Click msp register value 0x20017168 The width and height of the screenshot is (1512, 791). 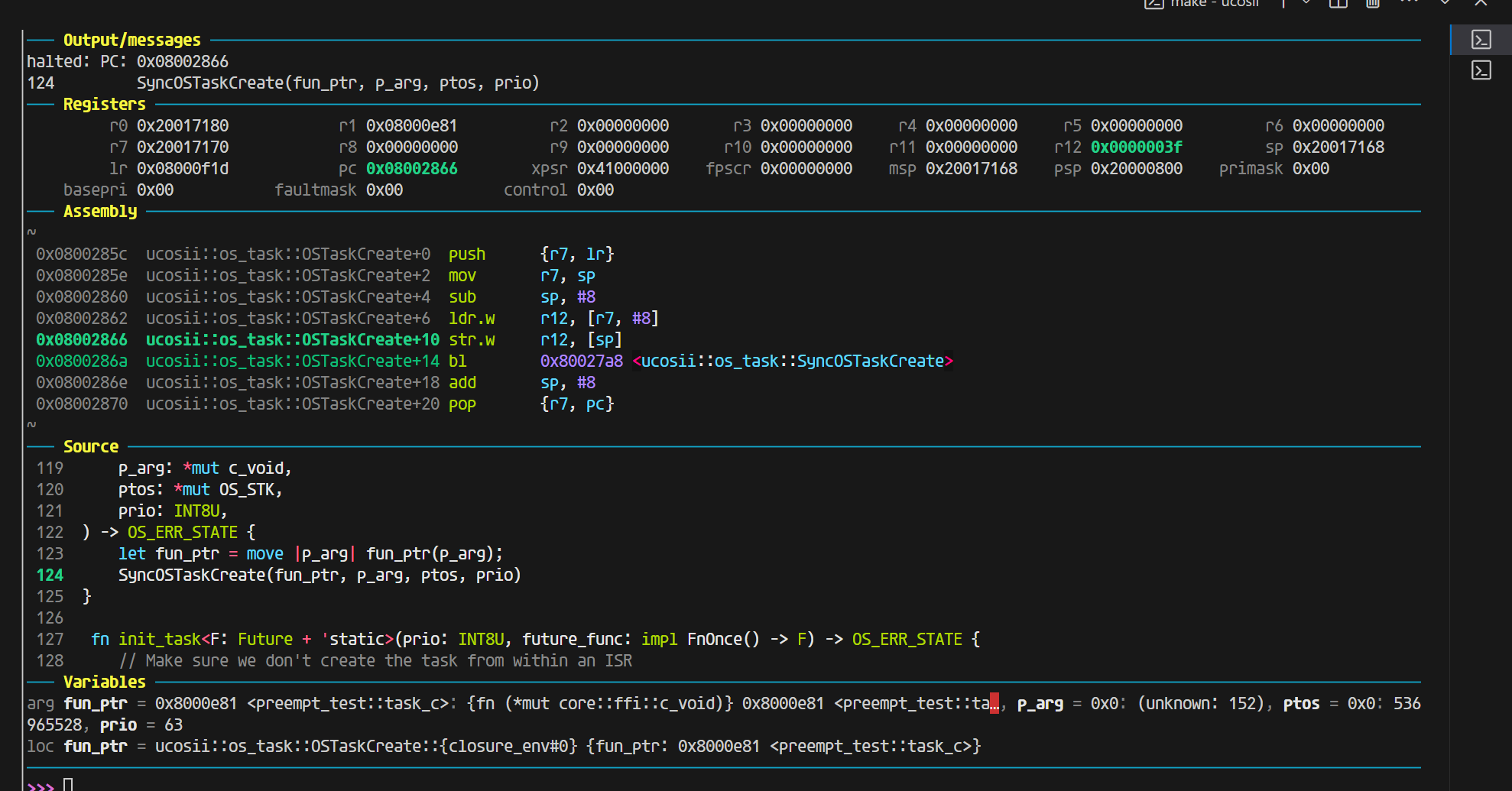pyautogui.click(x=972, y=168)
